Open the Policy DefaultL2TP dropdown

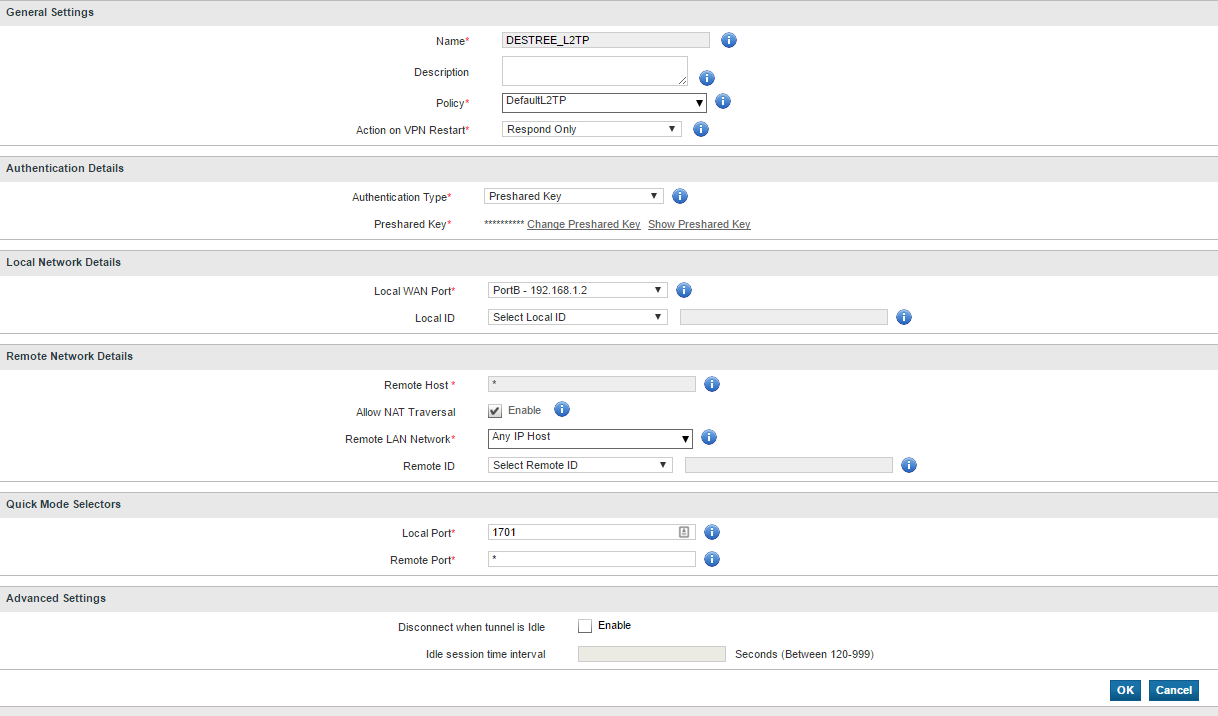(x=604, y=102)
